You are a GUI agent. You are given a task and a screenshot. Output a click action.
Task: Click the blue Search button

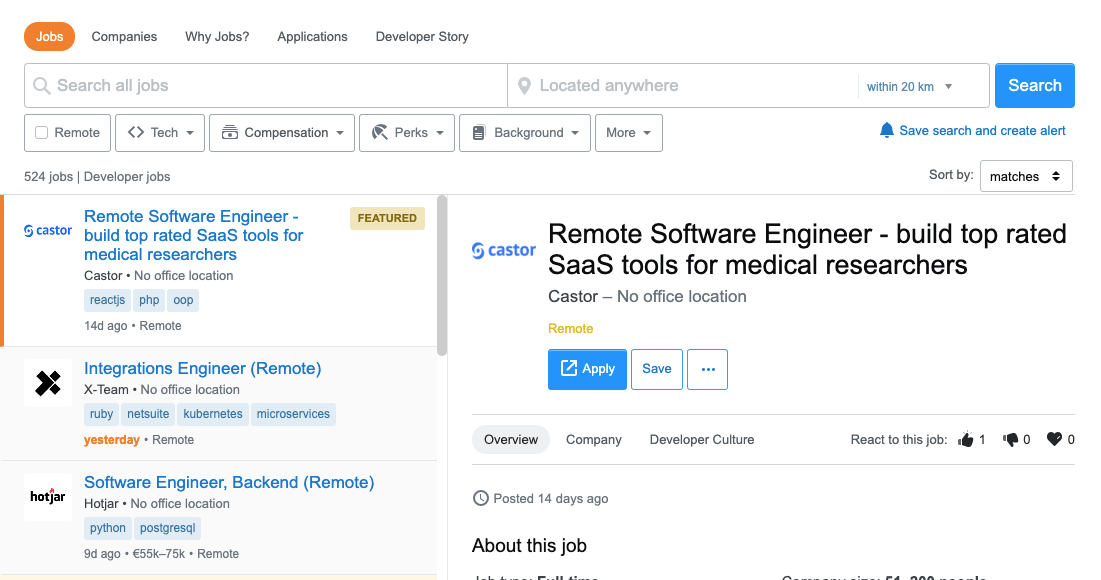tap(1034, 86)
